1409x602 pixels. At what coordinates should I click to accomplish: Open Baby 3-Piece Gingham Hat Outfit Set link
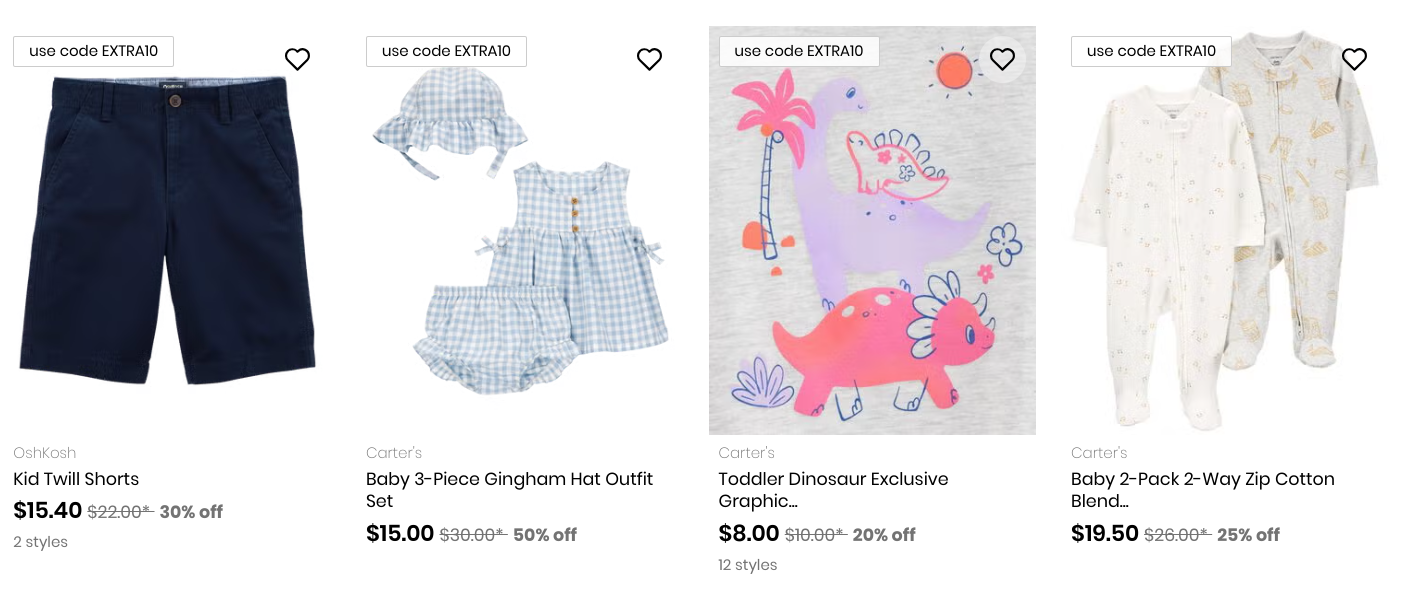[x=509, y=490]
